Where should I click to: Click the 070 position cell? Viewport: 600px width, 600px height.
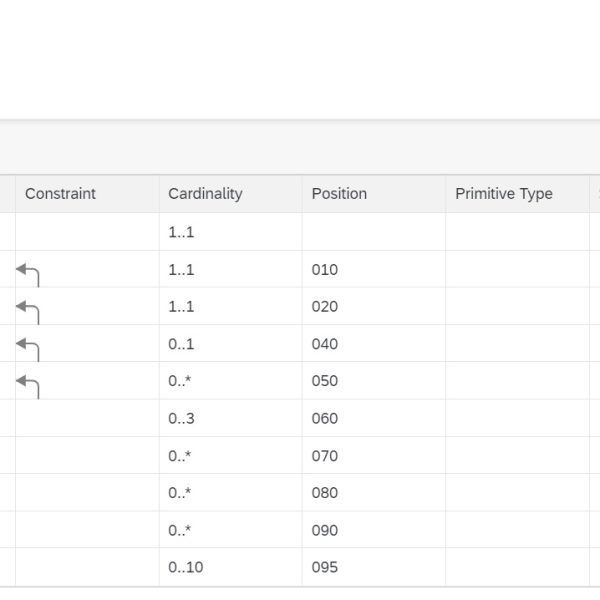tap(325, 456)
